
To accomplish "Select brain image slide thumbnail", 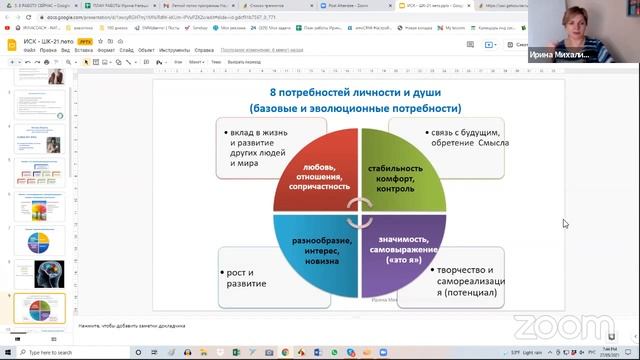I will click(40, 274).
